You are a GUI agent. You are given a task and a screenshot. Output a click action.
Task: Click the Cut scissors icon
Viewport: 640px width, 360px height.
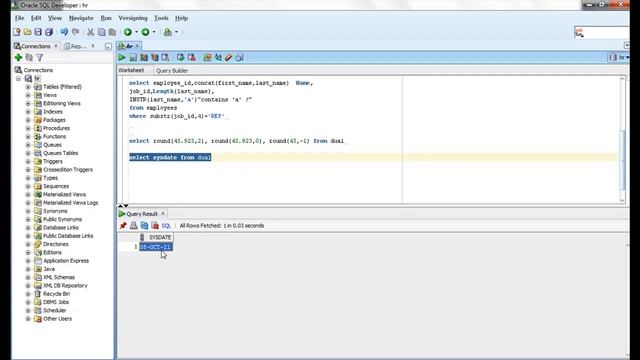point(90,32)
